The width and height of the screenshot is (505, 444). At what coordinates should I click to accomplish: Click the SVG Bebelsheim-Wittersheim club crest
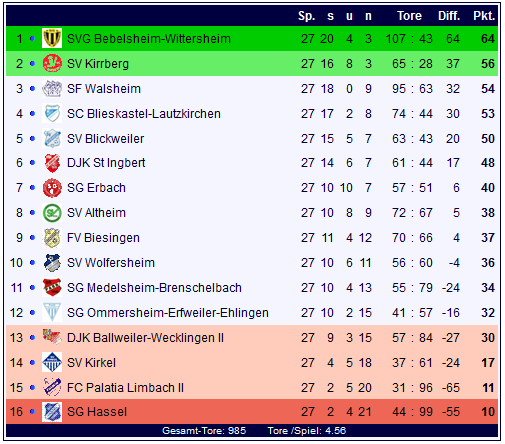click(52, 38)
